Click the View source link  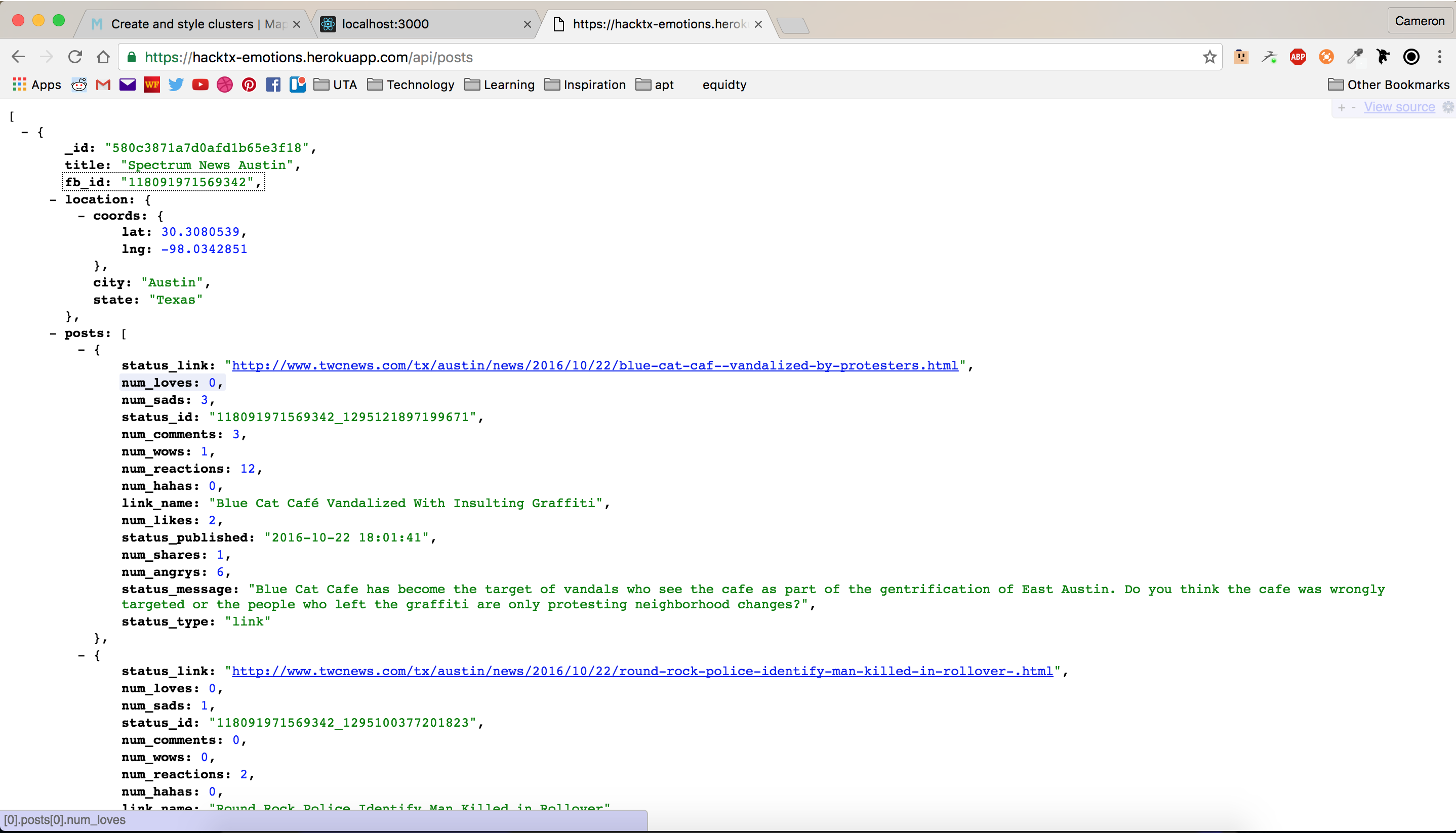click(1399, 107)
